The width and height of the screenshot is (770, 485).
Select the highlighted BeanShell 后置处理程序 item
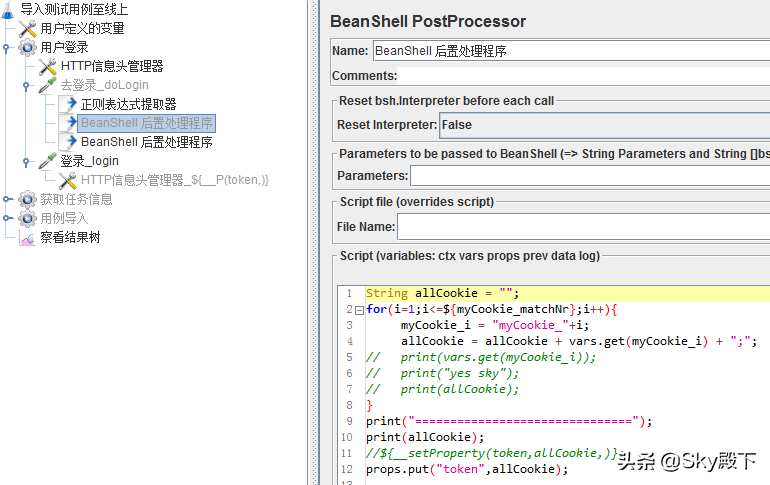[146, 123]
